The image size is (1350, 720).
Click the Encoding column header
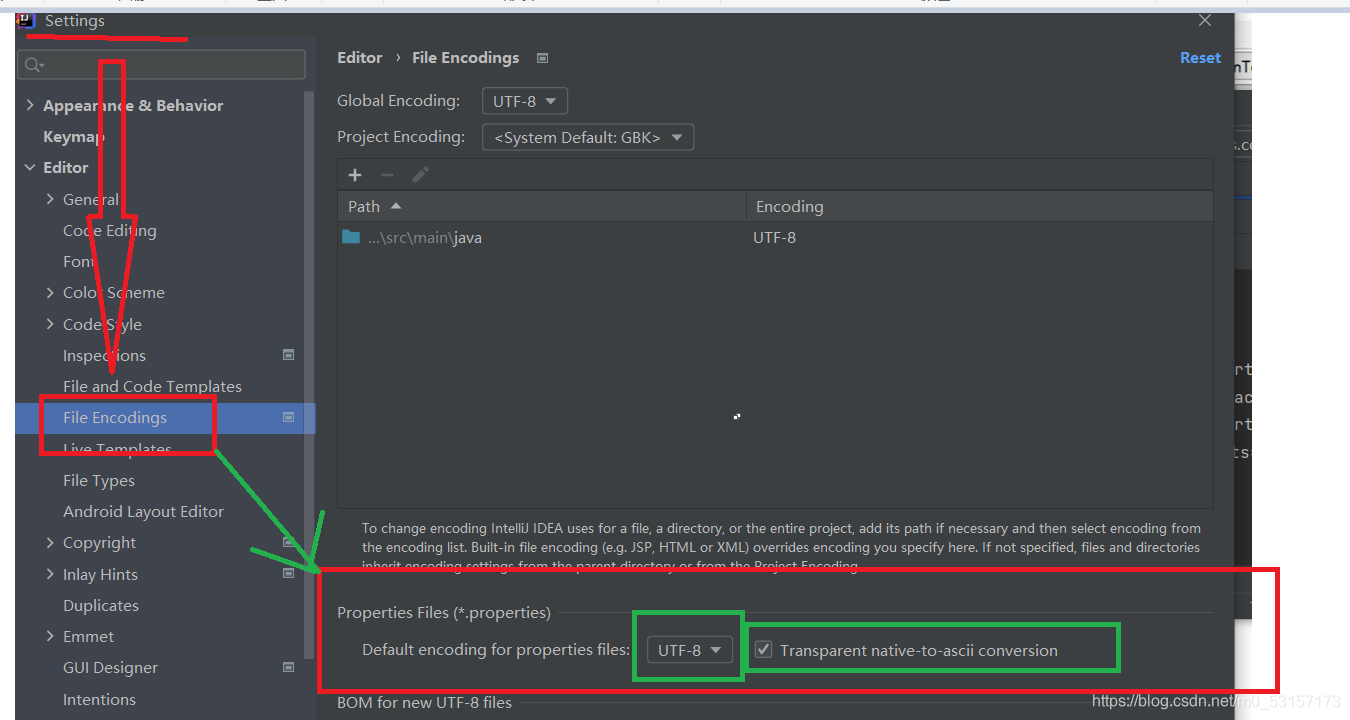coord(979,206)
